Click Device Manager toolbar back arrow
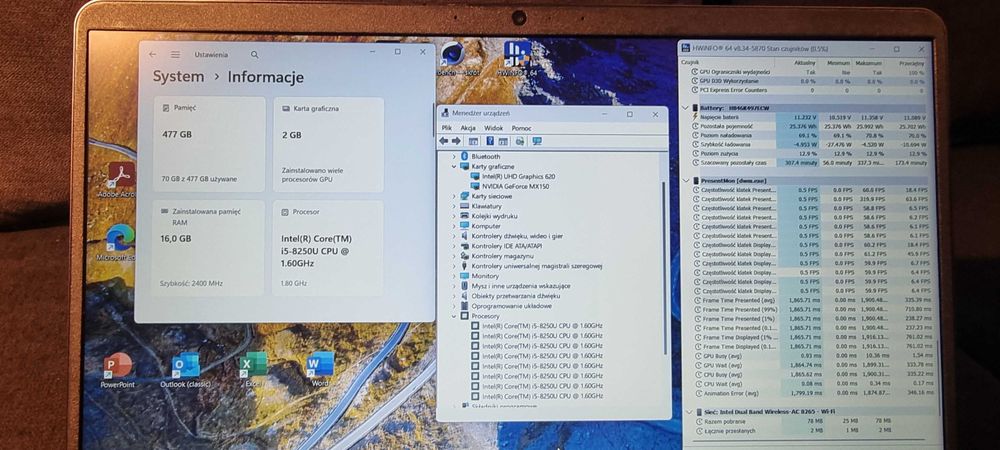1000x450 pixels. point(444,141)
